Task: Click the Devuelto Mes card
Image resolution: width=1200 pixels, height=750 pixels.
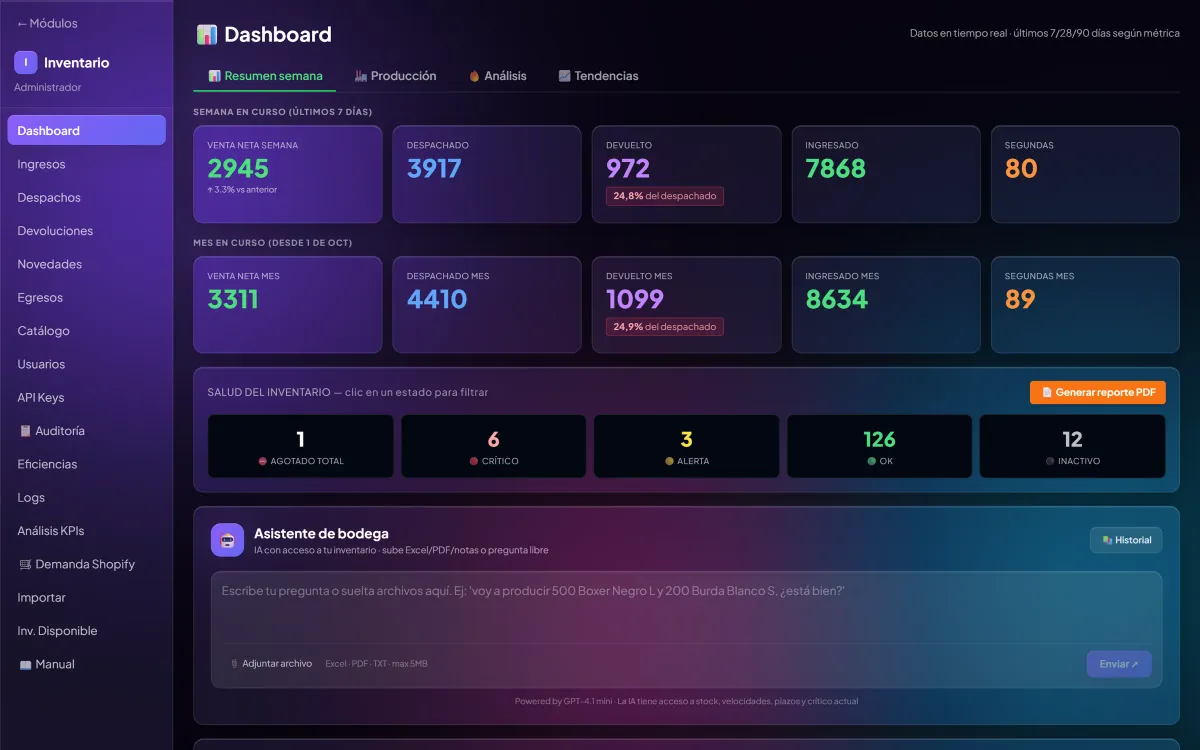Action: point(687,305)
